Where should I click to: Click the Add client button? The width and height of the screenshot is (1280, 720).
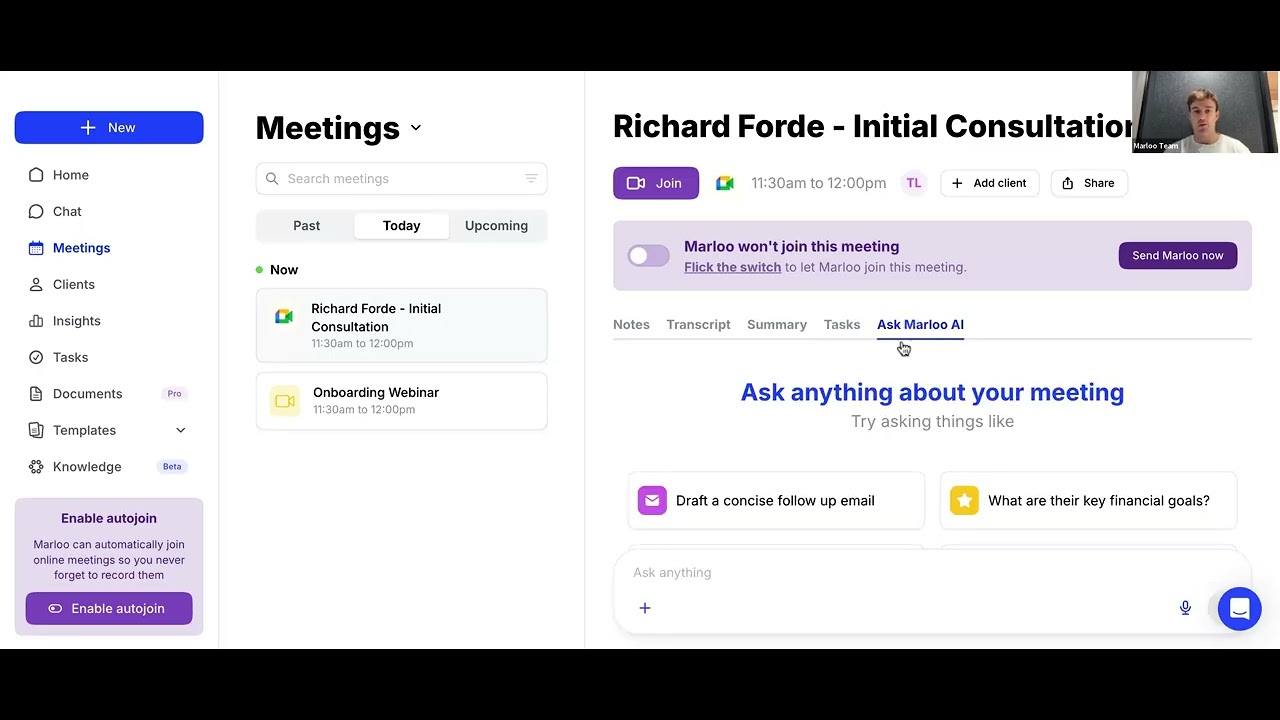[989, 183]
